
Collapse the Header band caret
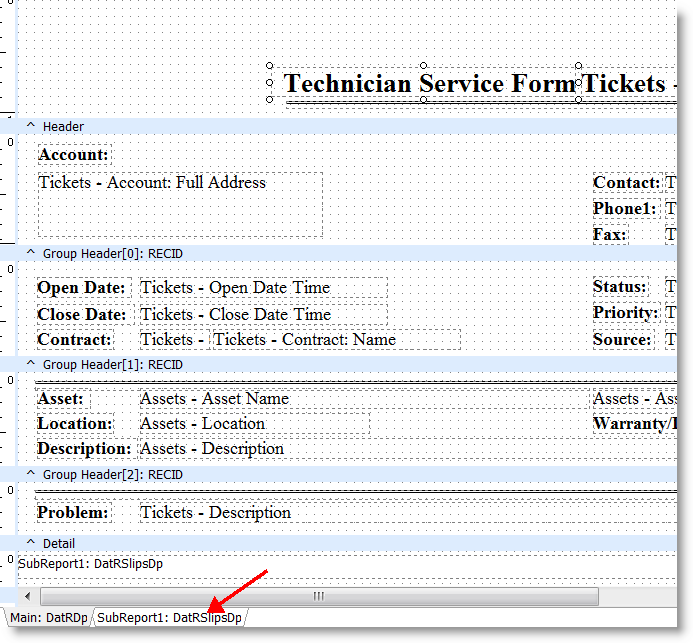click(30, 126)
